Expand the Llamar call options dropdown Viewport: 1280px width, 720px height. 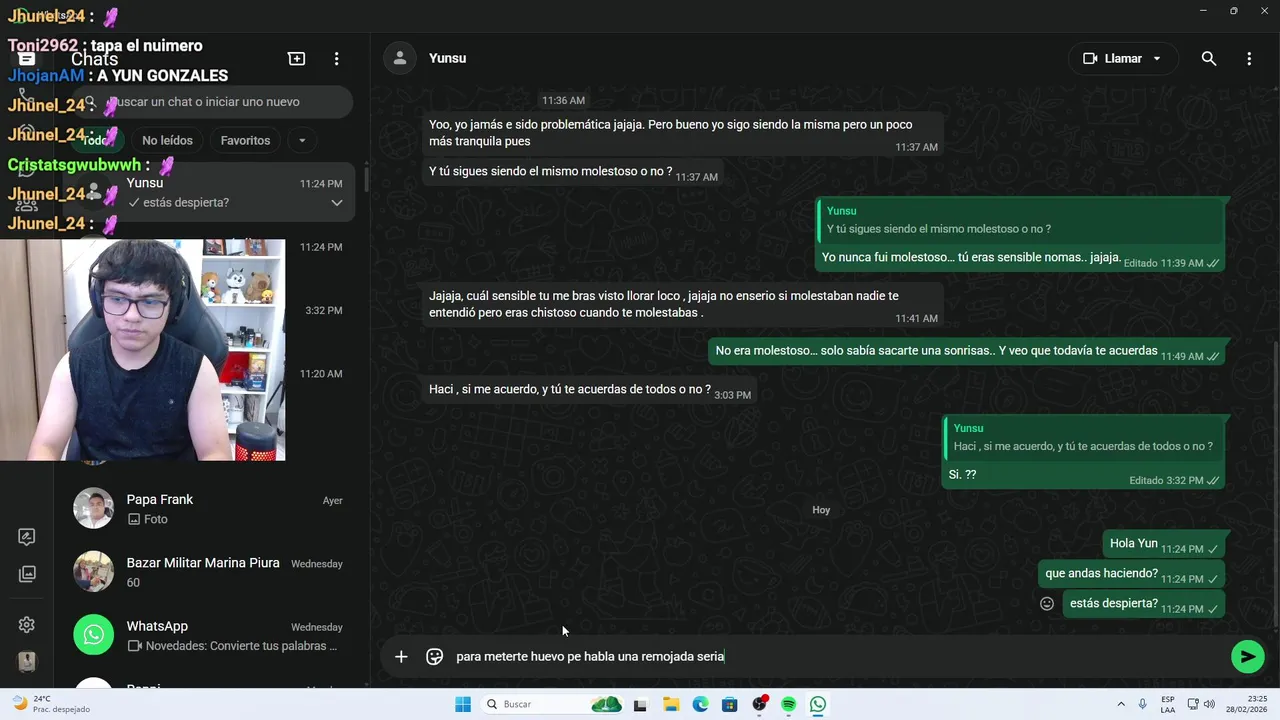[1157, 59]
